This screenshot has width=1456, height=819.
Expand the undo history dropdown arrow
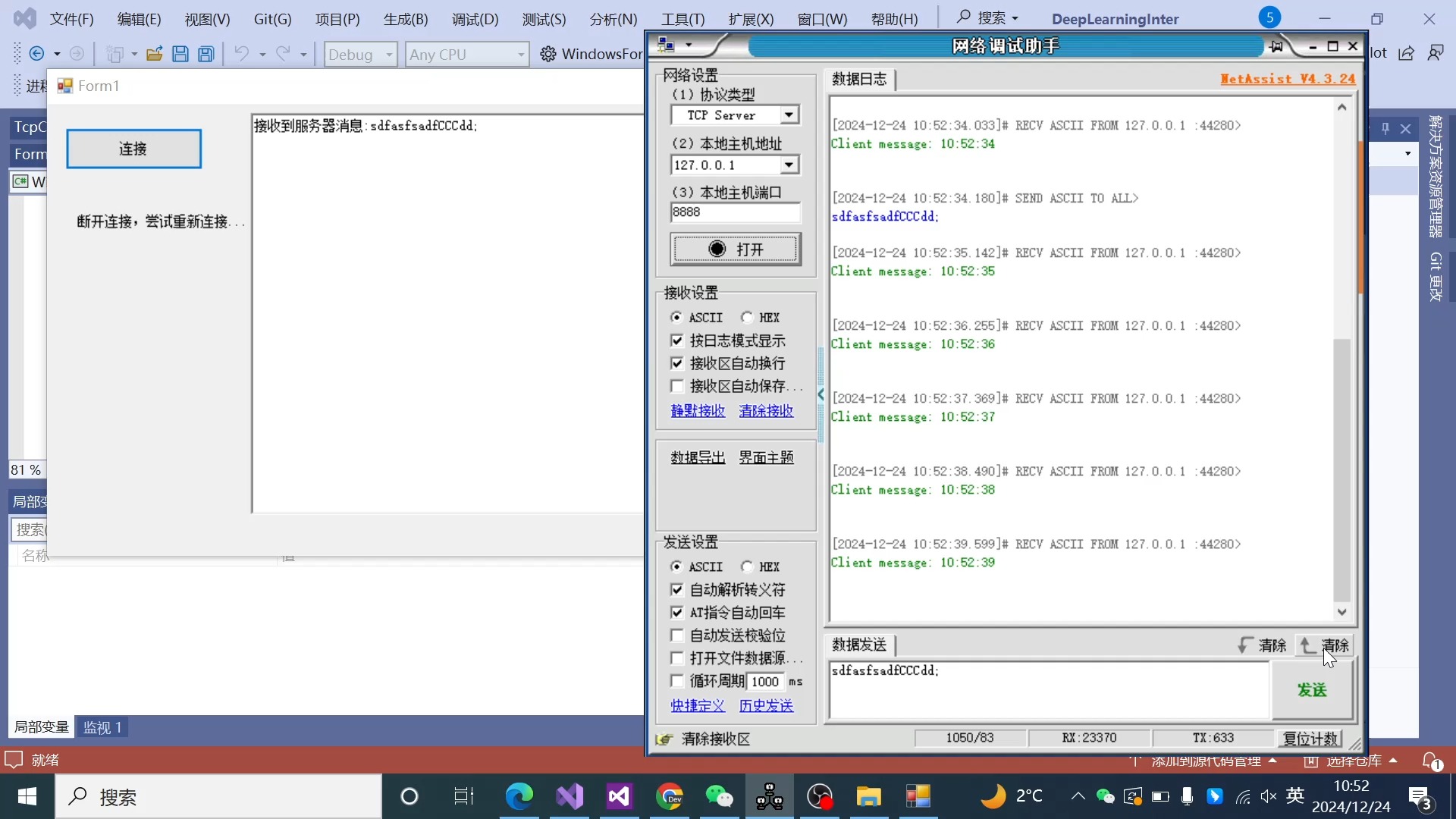point(262,55)
